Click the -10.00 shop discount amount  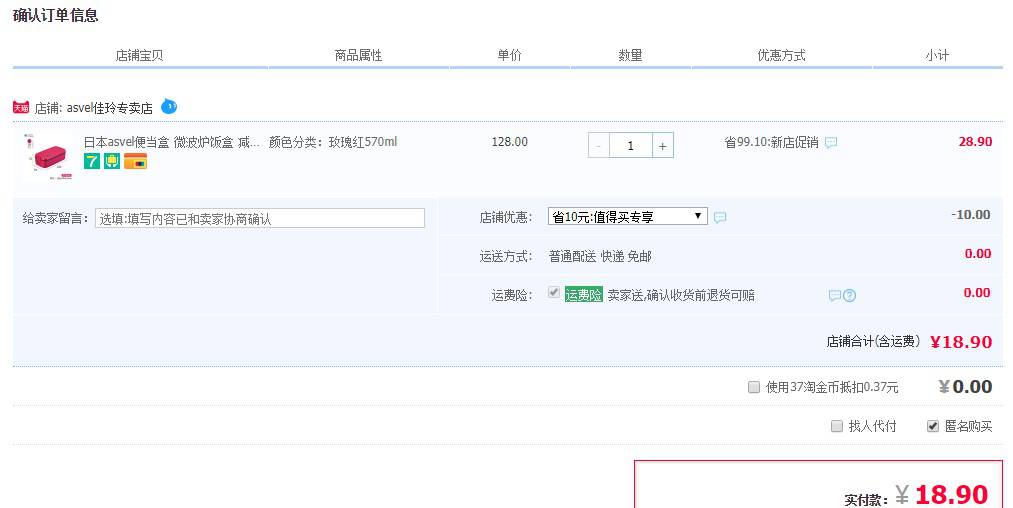971,215
